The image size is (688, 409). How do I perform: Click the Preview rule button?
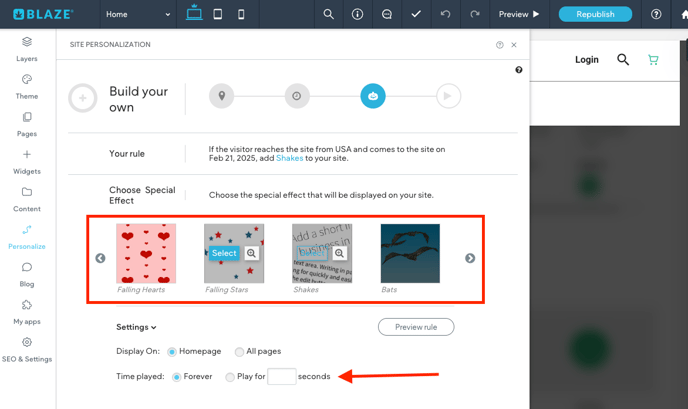pos(416,327)
